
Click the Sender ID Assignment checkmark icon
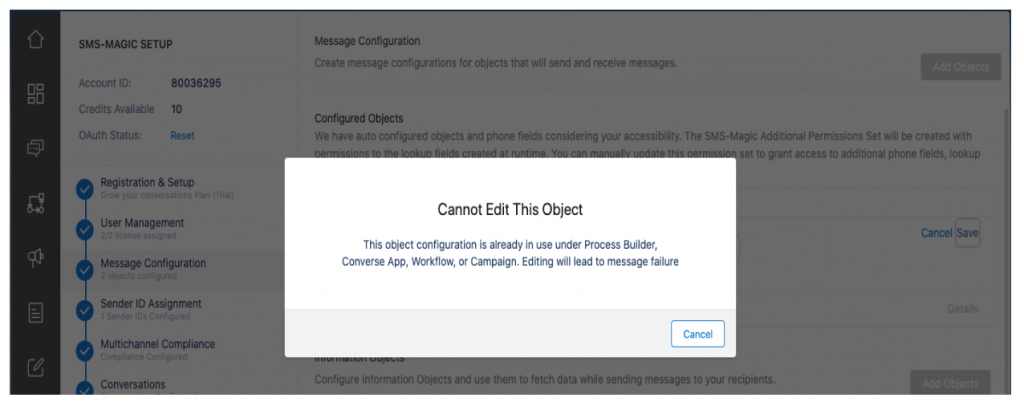(84, 311)
